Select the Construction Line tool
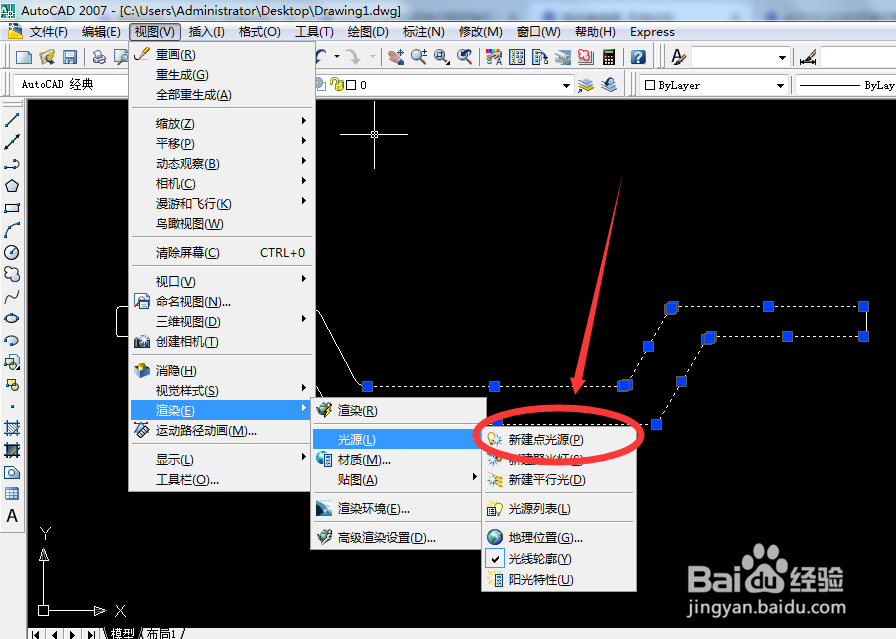This screenshot has height=639, width=896. coord(12,142)
